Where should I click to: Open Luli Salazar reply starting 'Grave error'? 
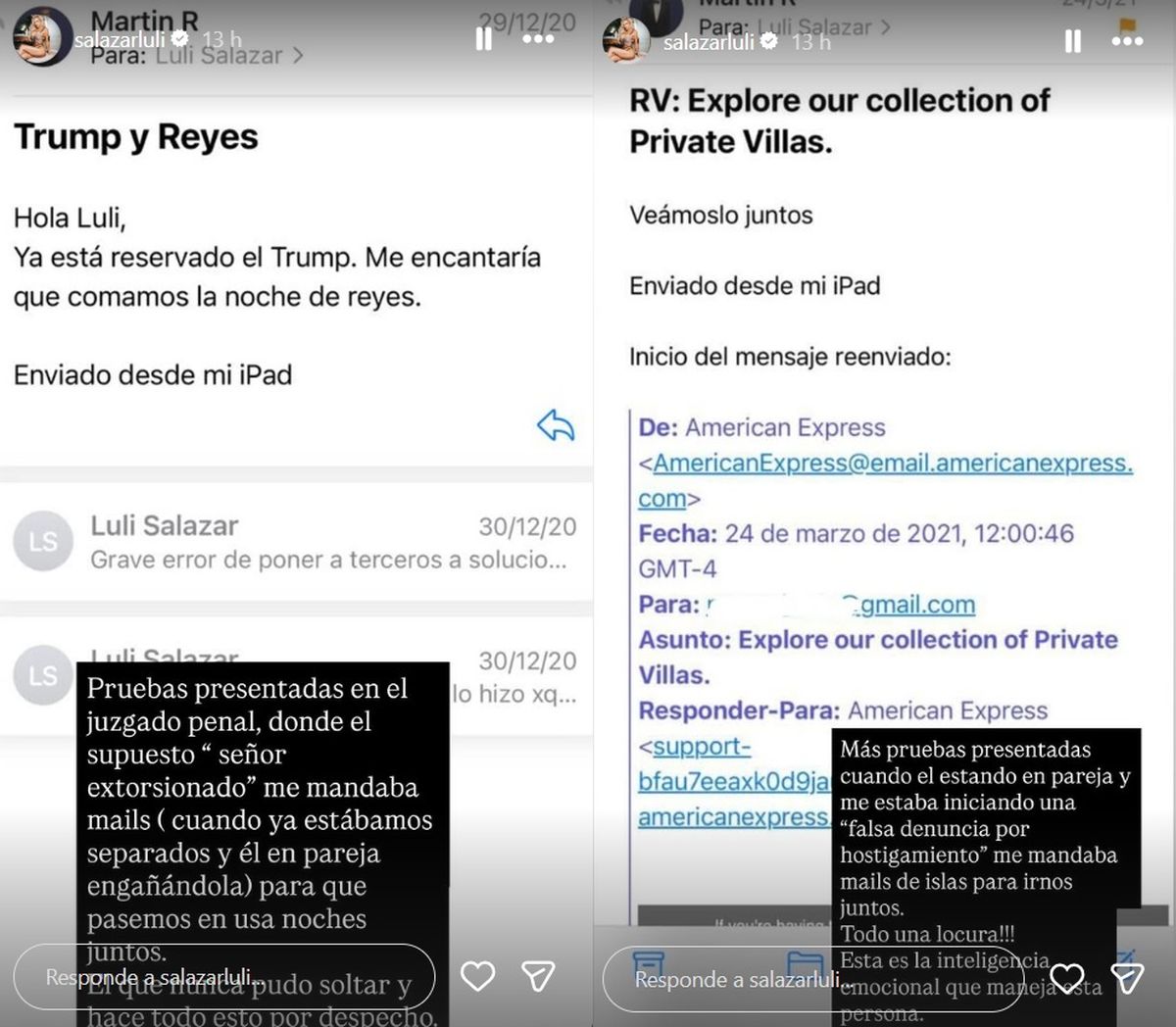click(x=296, y=542)
